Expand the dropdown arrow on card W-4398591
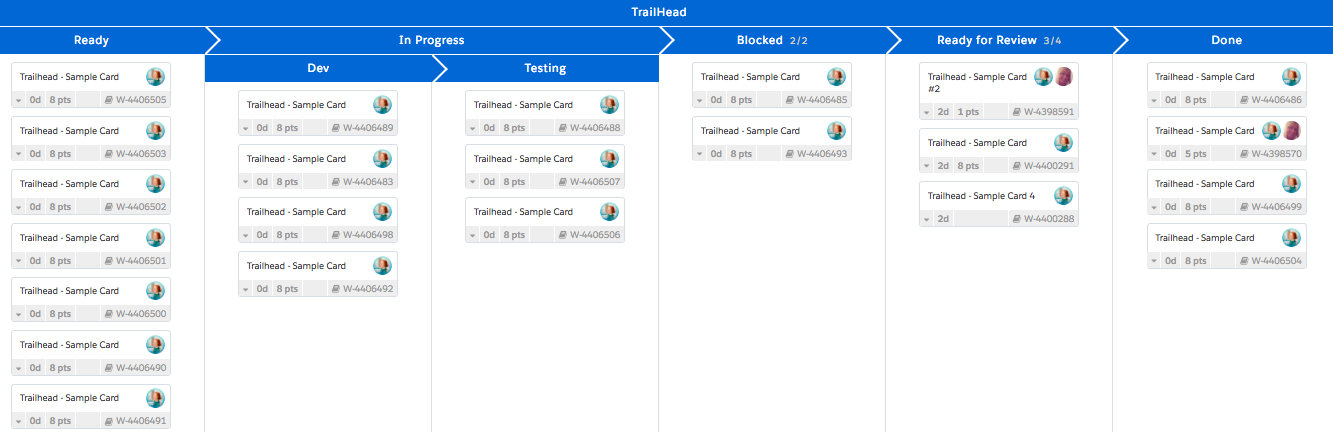 click(927, 112)
